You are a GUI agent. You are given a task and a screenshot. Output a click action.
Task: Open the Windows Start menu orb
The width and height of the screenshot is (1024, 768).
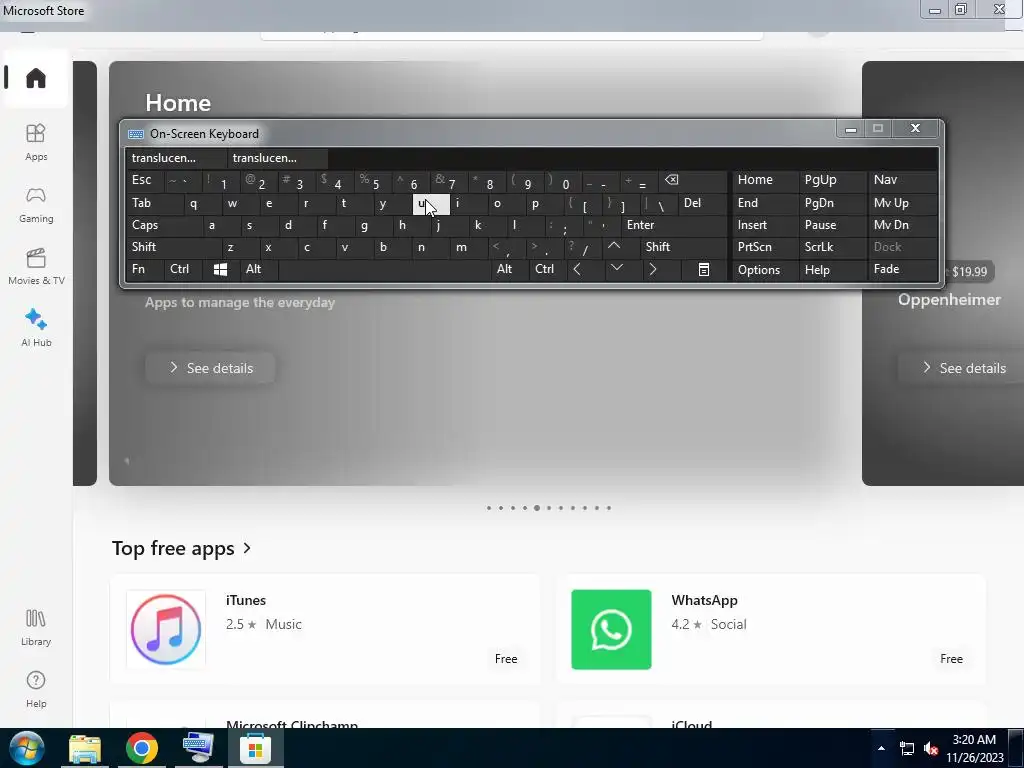pyautogui.click(x=25, y=748)
